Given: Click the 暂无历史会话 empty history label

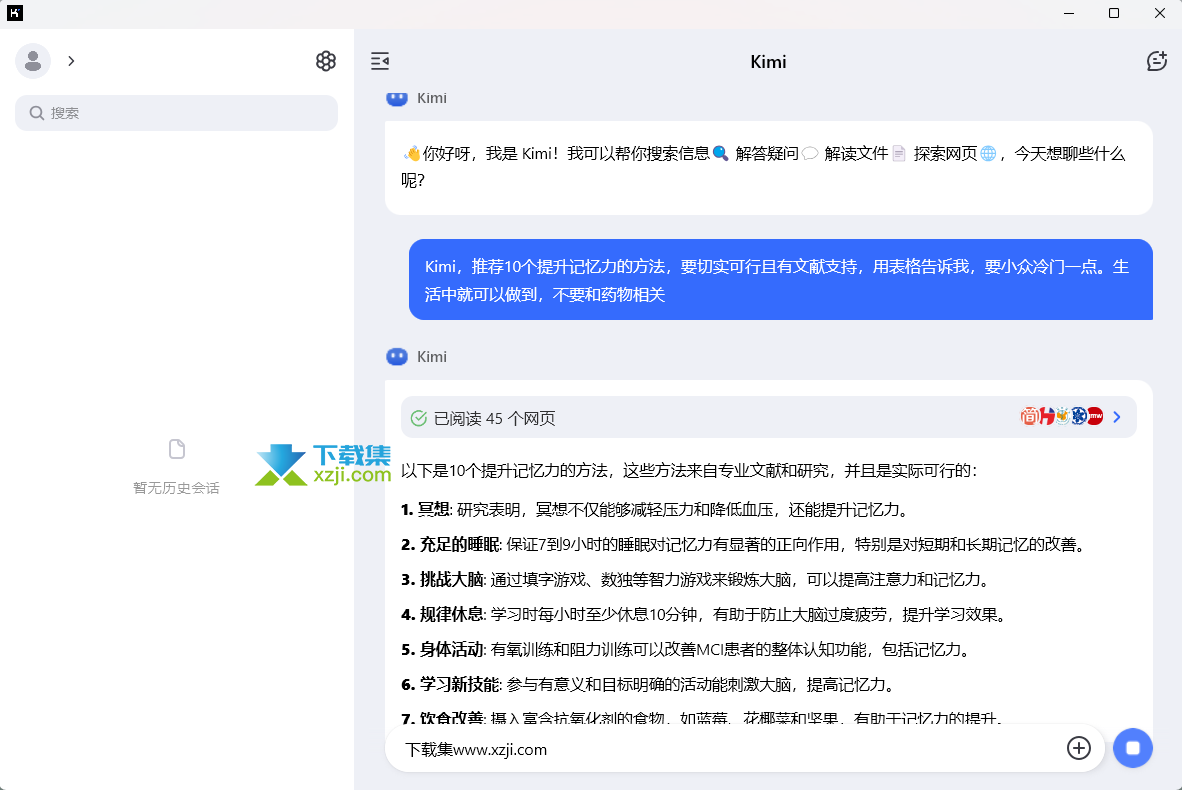Looking at the screenshot, I should click(176, 488).
